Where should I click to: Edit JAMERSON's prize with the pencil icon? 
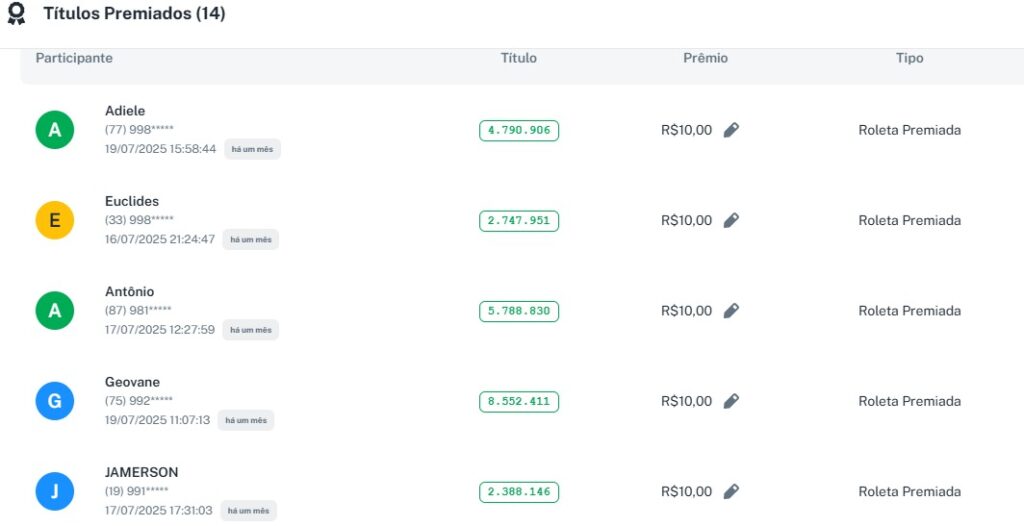(731, 492)
